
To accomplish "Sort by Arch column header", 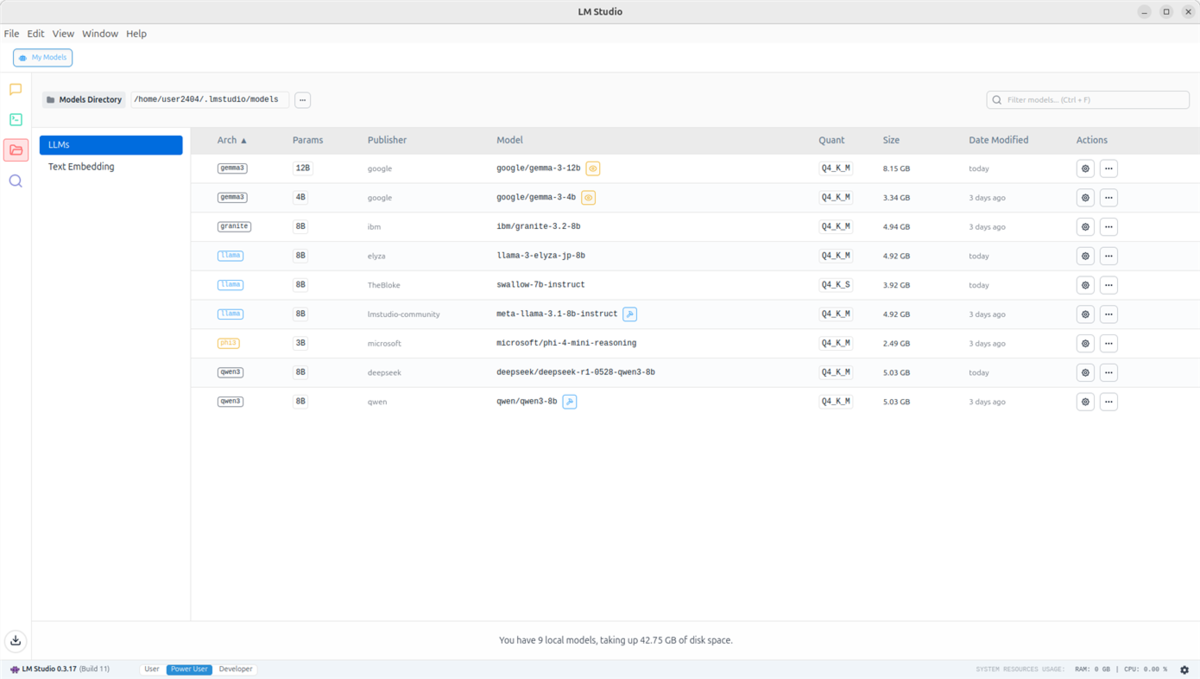I will point(232,140).
